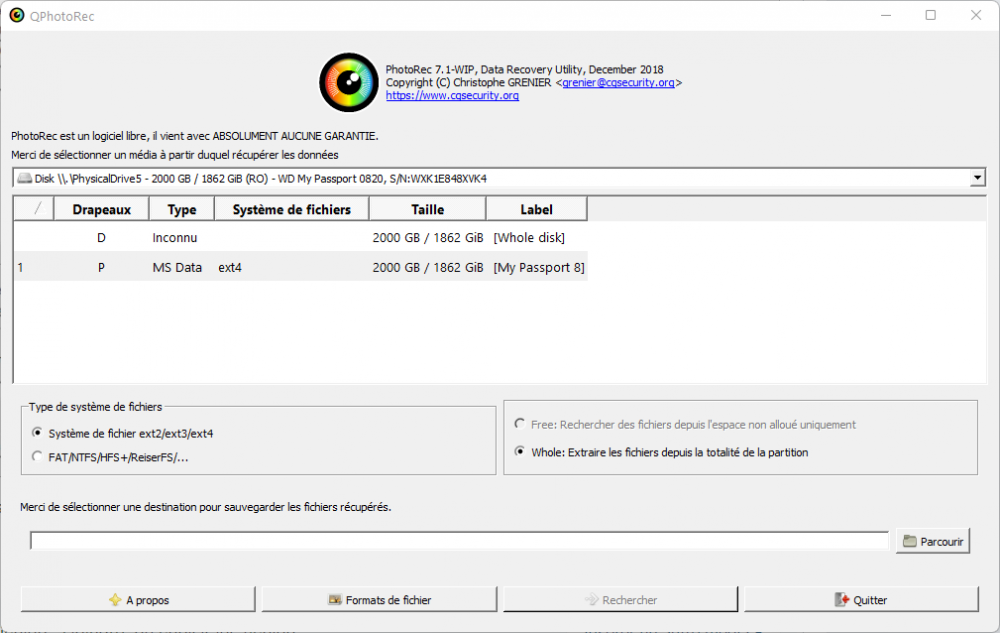Screen dimensions: 1000x633
Task: Click the QPhotoRec title bar app icon
Action: coord(17,15)
